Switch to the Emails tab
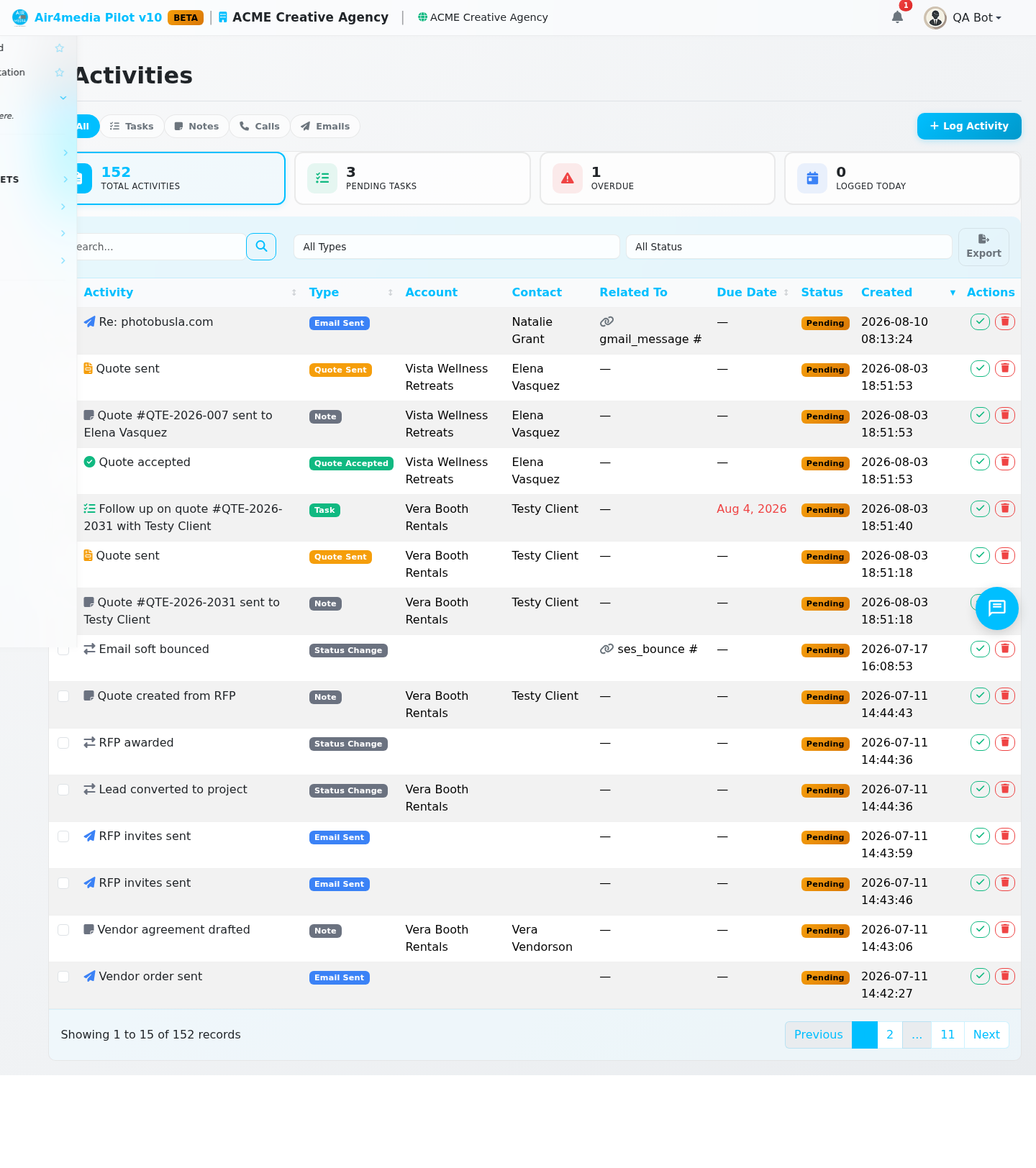 click(x=325, y=126)
